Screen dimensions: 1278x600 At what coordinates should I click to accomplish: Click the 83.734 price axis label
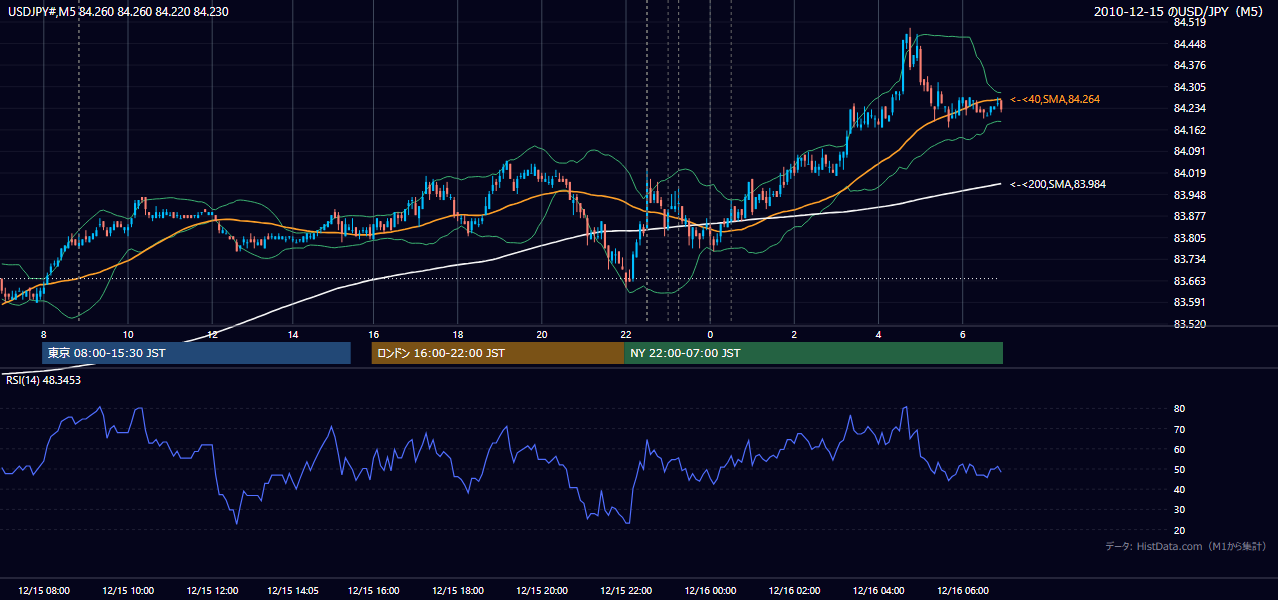click(x=1189, y=259)
